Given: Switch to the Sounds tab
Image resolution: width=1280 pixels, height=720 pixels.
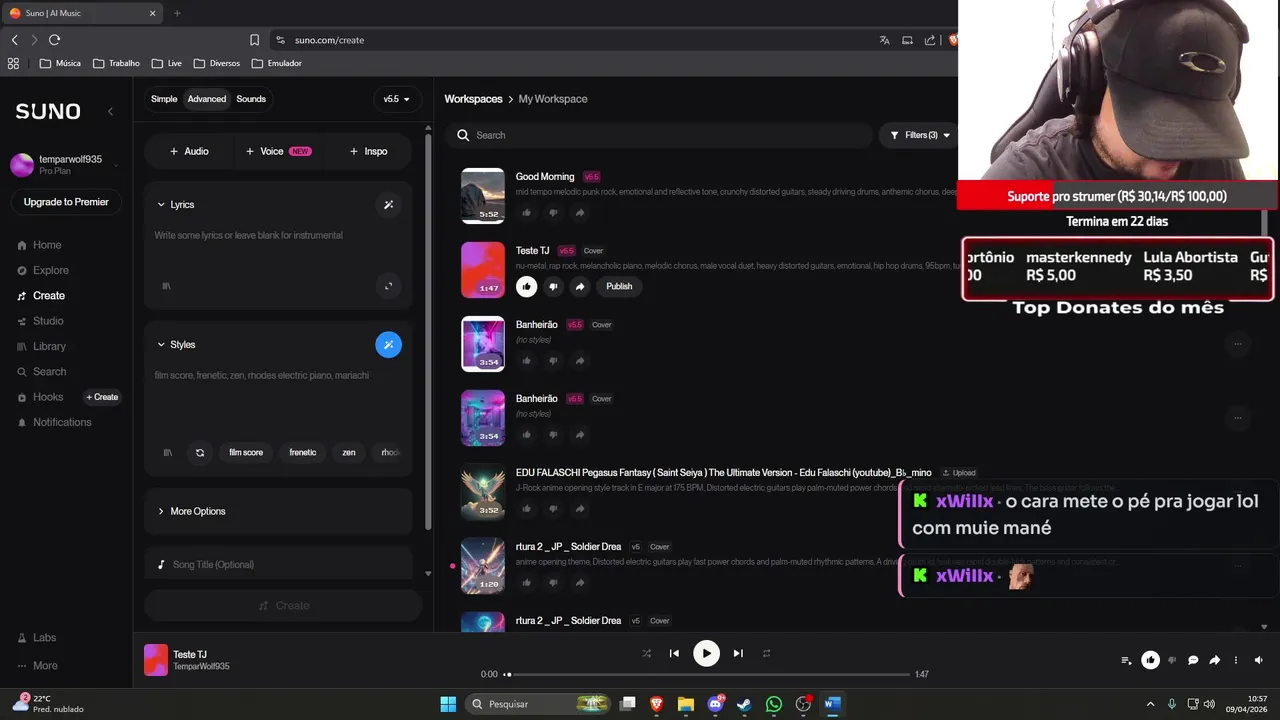Looking at the screenshot, I should [251, 99].
